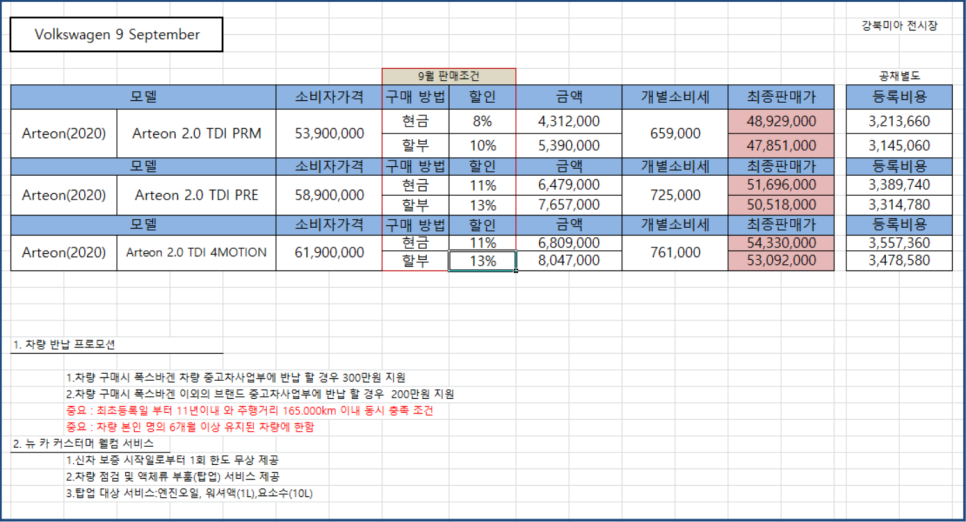This screenshot has height=522, width=966.
Task: Click the red note about 6개월 이상 유지
Action: [x=190, y=426]
